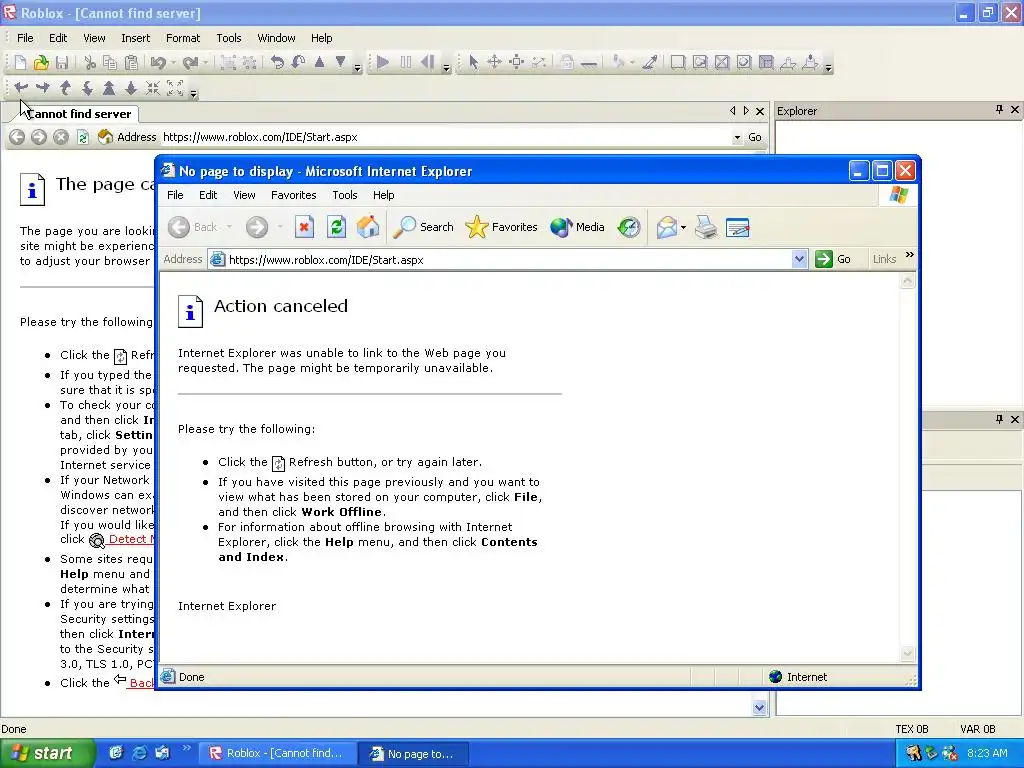This screenshot has width=1024, height=768.
Task: Click the eyedropper tool in Roblox toolbar
Action: [650, 63]
